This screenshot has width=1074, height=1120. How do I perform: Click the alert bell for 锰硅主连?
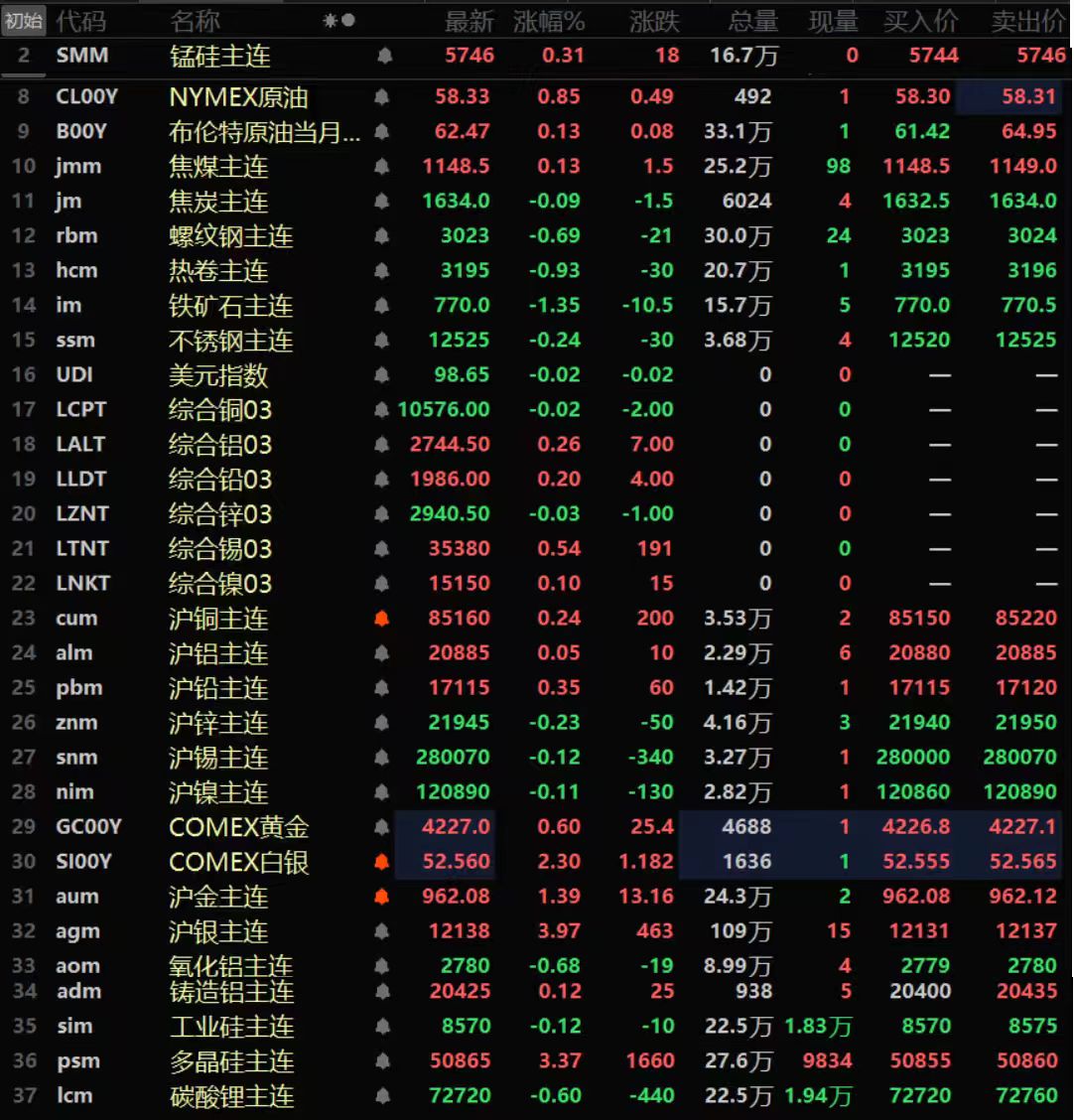coord(384,57)
